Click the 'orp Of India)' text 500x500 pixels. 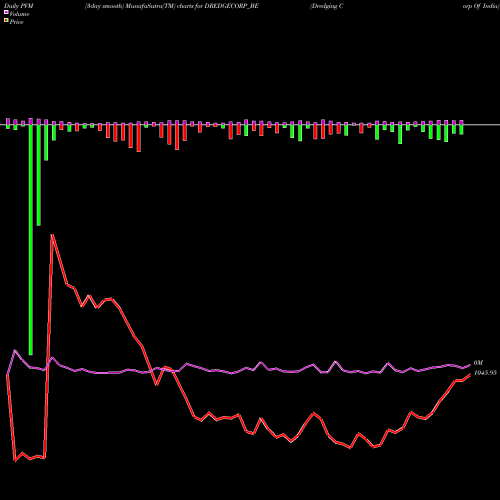tap(481, 6)
